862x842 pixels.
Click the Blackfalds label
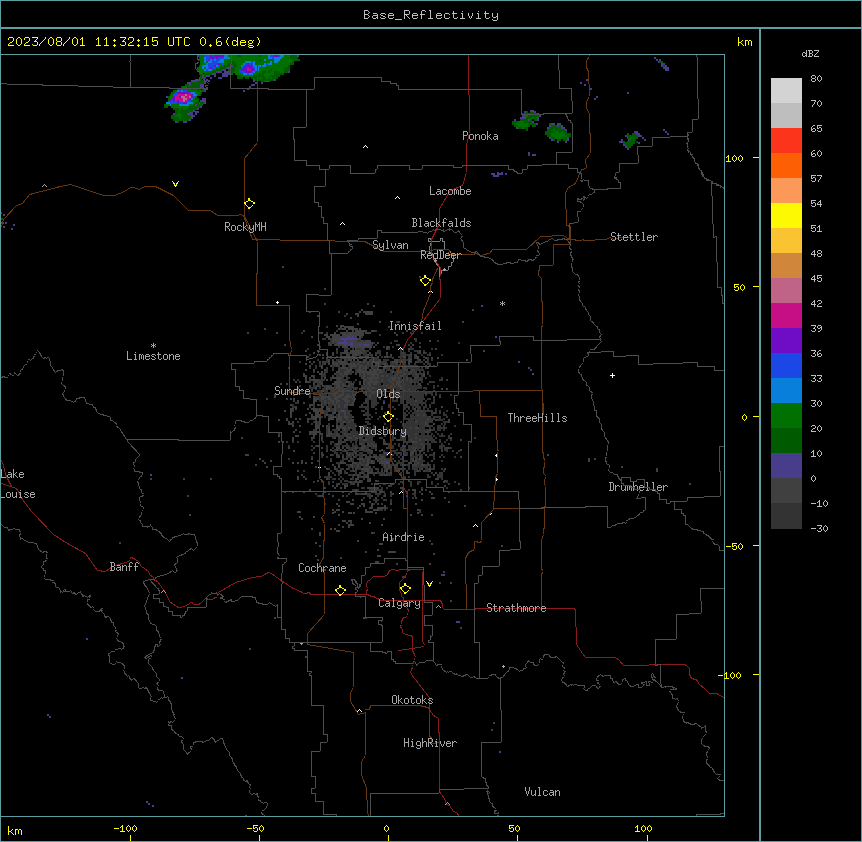441,223
